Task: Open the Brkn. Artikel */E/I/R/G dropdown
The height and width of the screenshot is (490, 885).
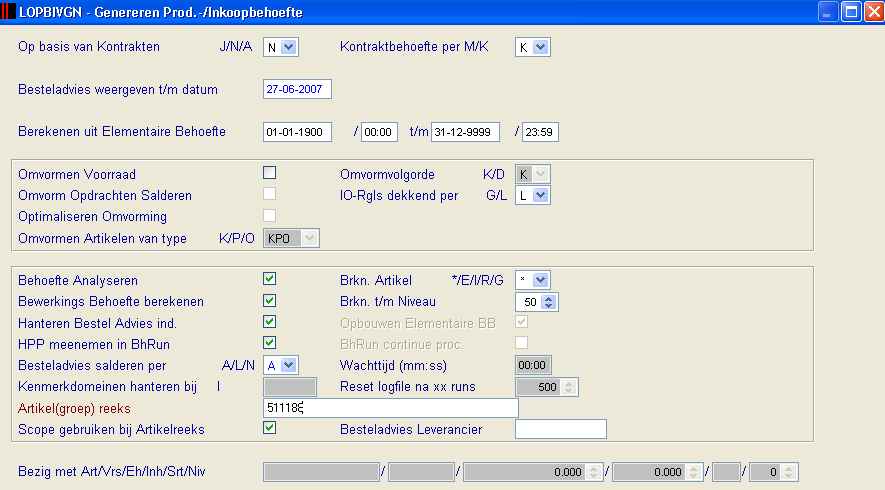Action: 540,280
